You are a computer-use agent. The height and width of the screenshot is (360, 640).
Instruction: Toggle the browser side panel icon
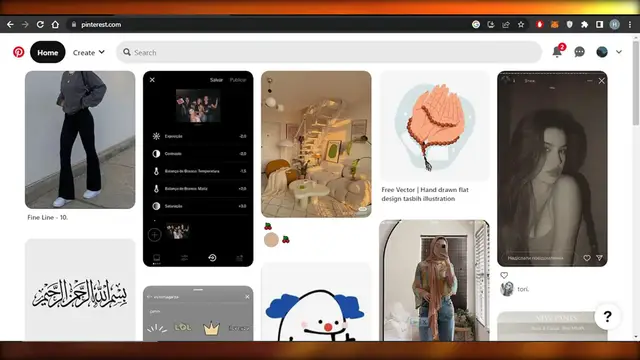click(x=599, y=24)
